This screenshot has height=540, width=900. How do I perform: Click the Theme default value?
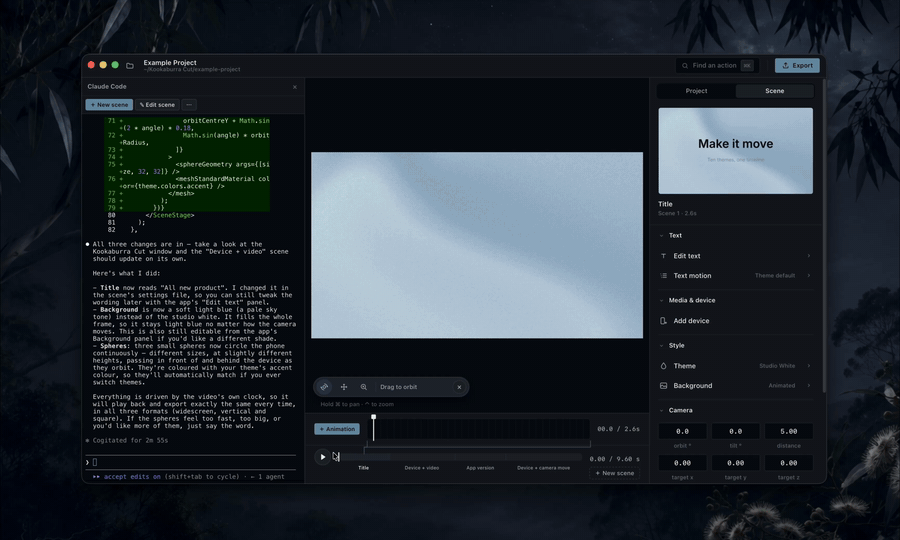click(775, 275)
